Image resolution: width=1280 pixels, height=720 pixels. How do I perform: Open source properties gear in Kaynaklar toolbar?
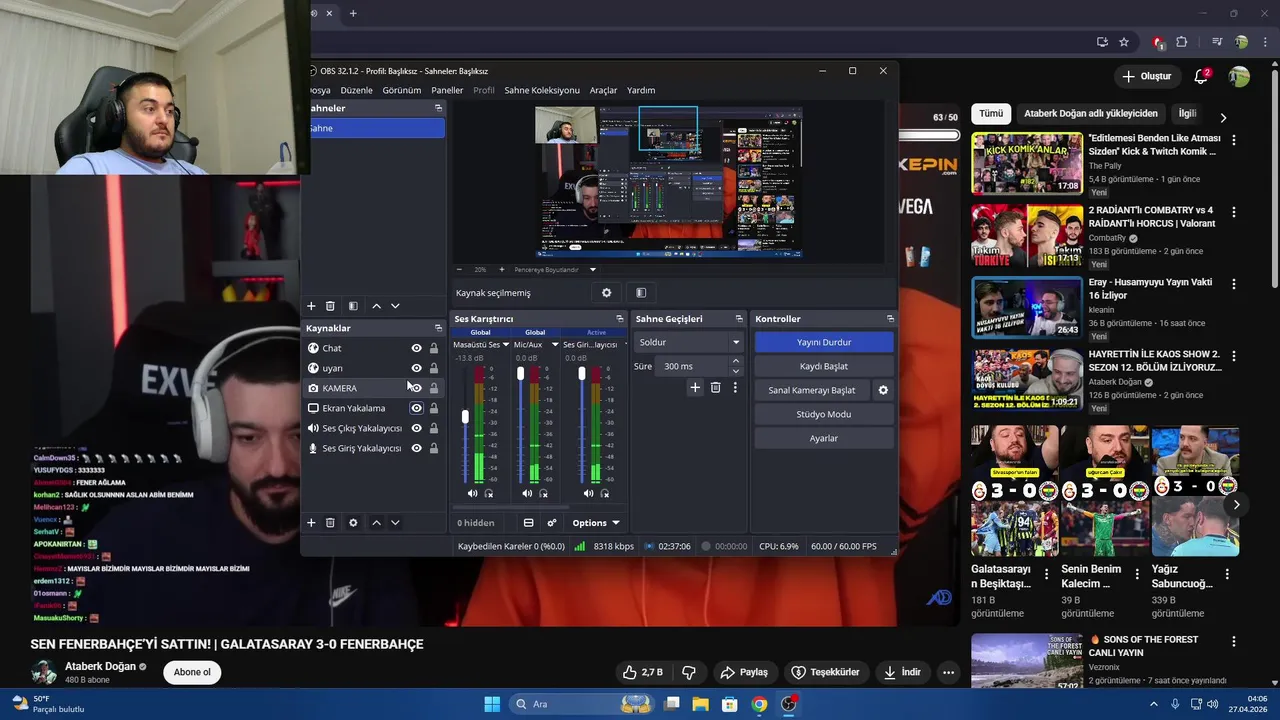click(353, 522)
